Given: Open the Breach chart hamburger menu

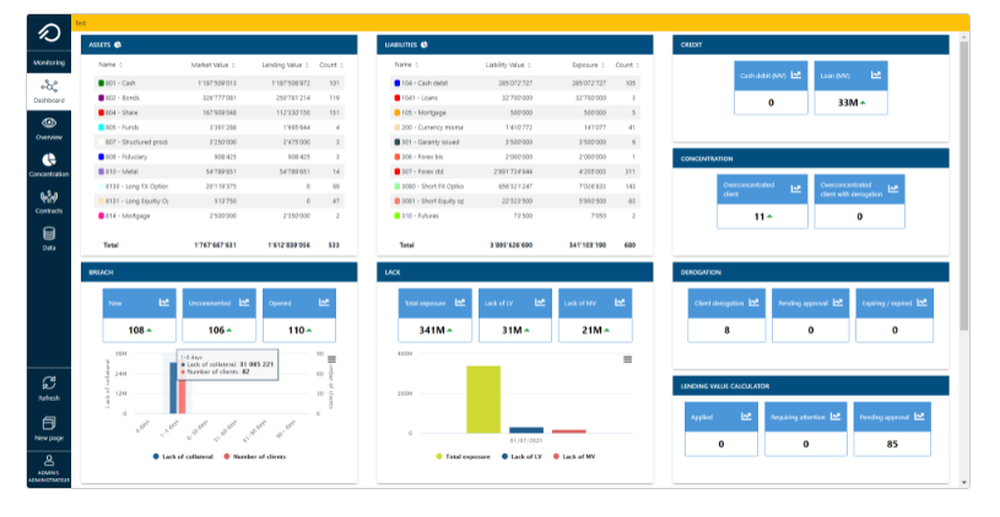Looking at the screenshot, I should pyautogui.click(x=332, y=360).
